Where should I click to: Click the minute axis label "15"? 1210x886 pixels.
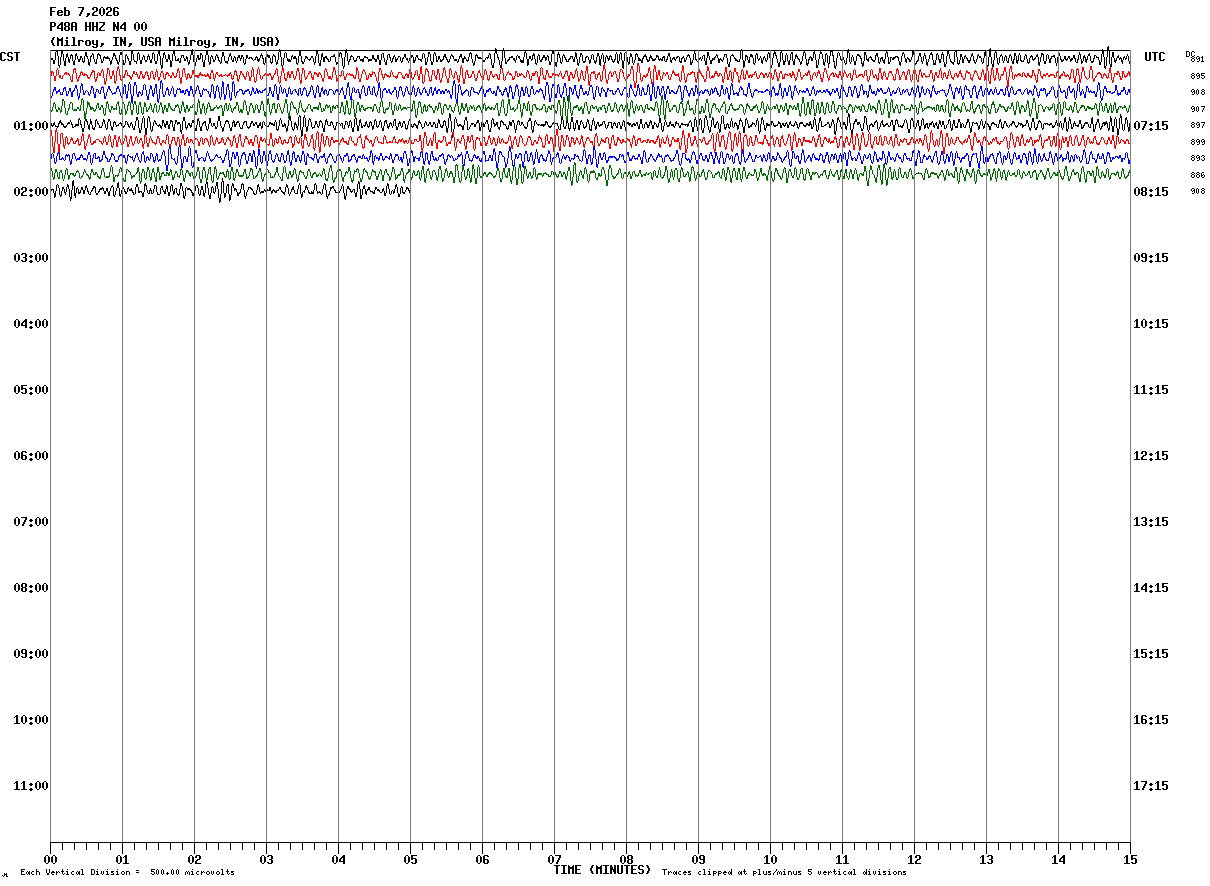tap(1130, 859)
